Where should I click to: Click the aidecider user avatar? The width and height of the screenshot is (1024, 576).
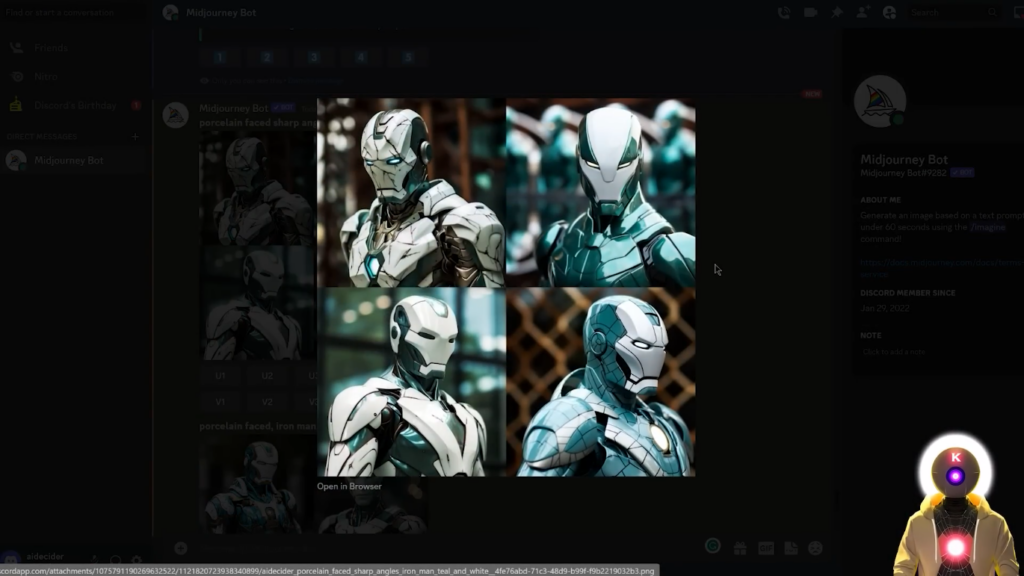pos(11,558)
